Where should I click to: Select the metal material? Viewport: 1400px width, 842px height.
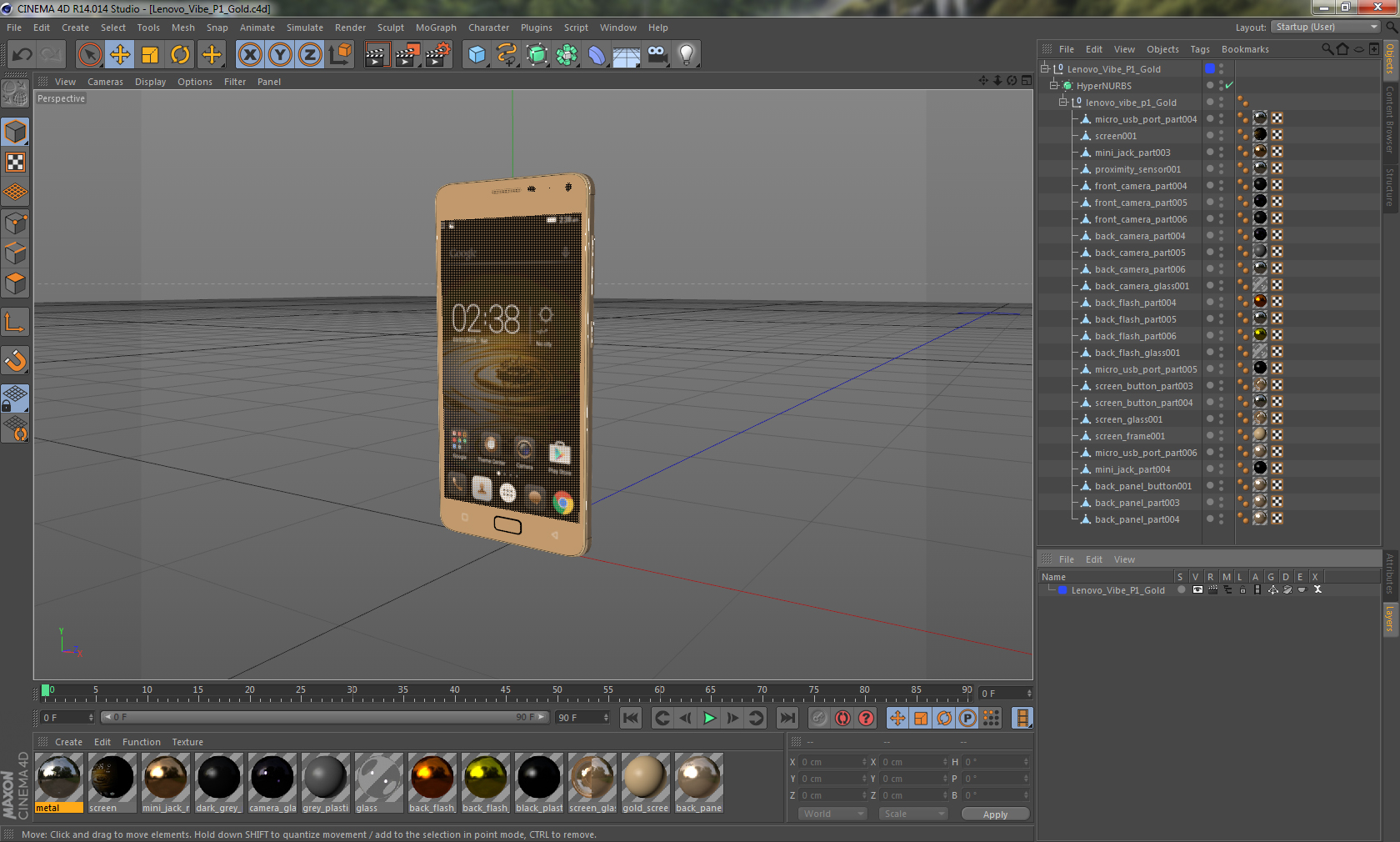coord(59,783)
